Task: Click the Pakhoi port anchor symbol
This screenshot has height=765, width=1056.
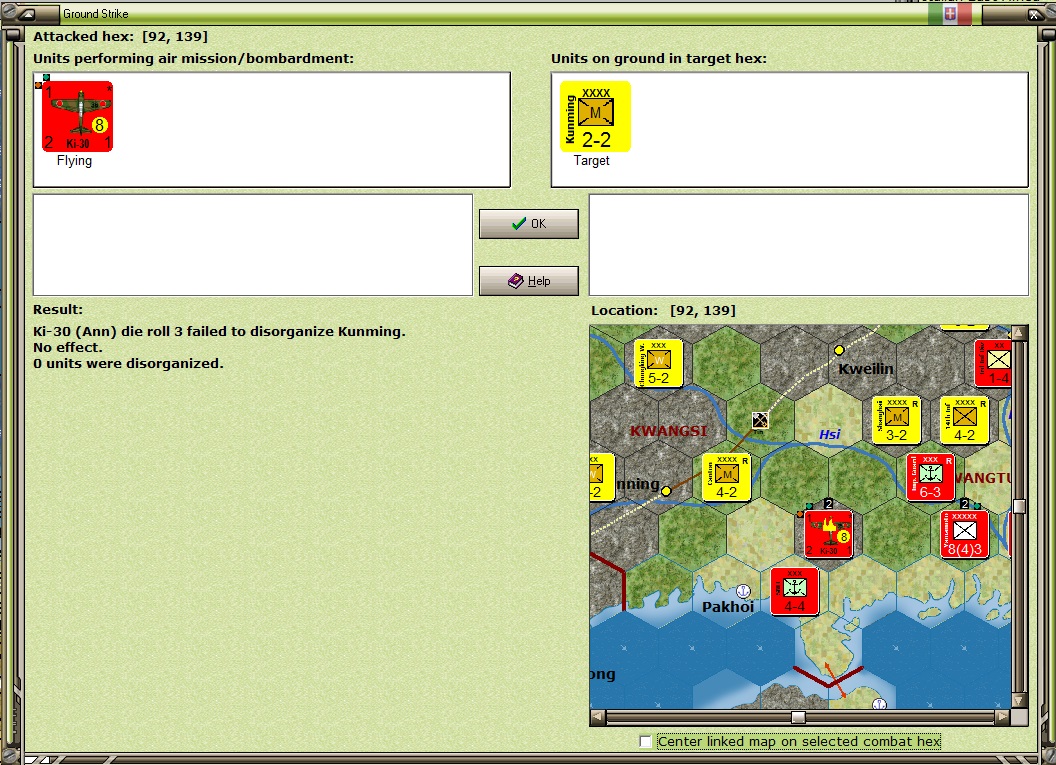Action: pos(743,591)
